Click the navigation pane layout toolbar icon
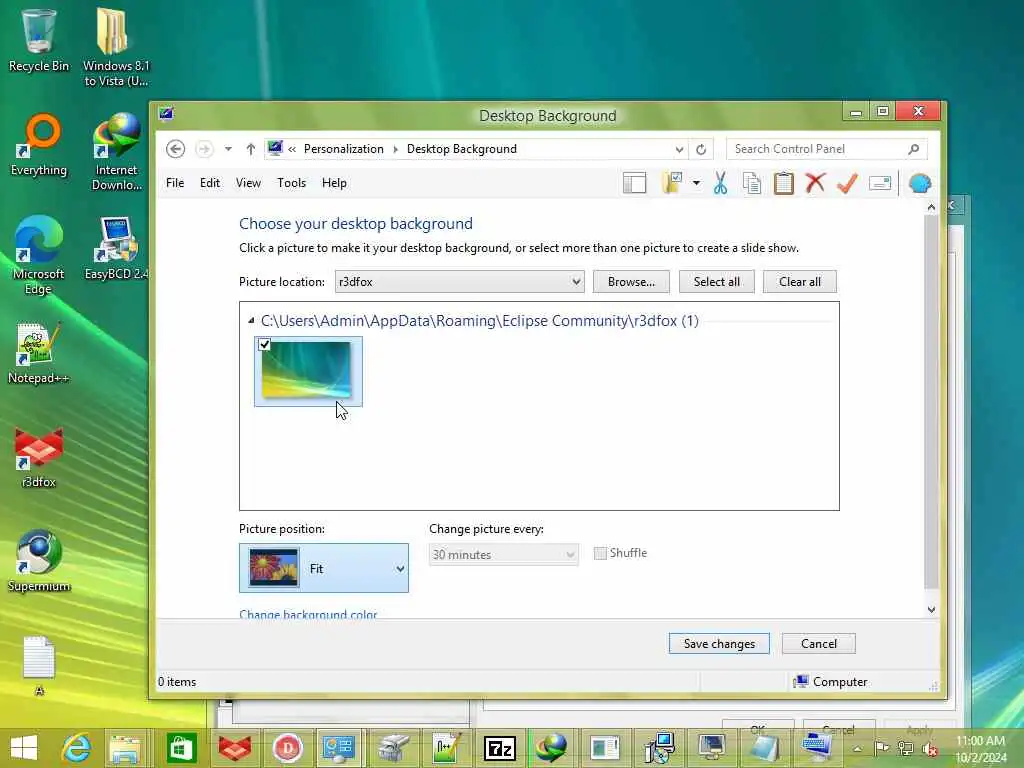Viewport: 1024px width, 768px height. [634, 184]
